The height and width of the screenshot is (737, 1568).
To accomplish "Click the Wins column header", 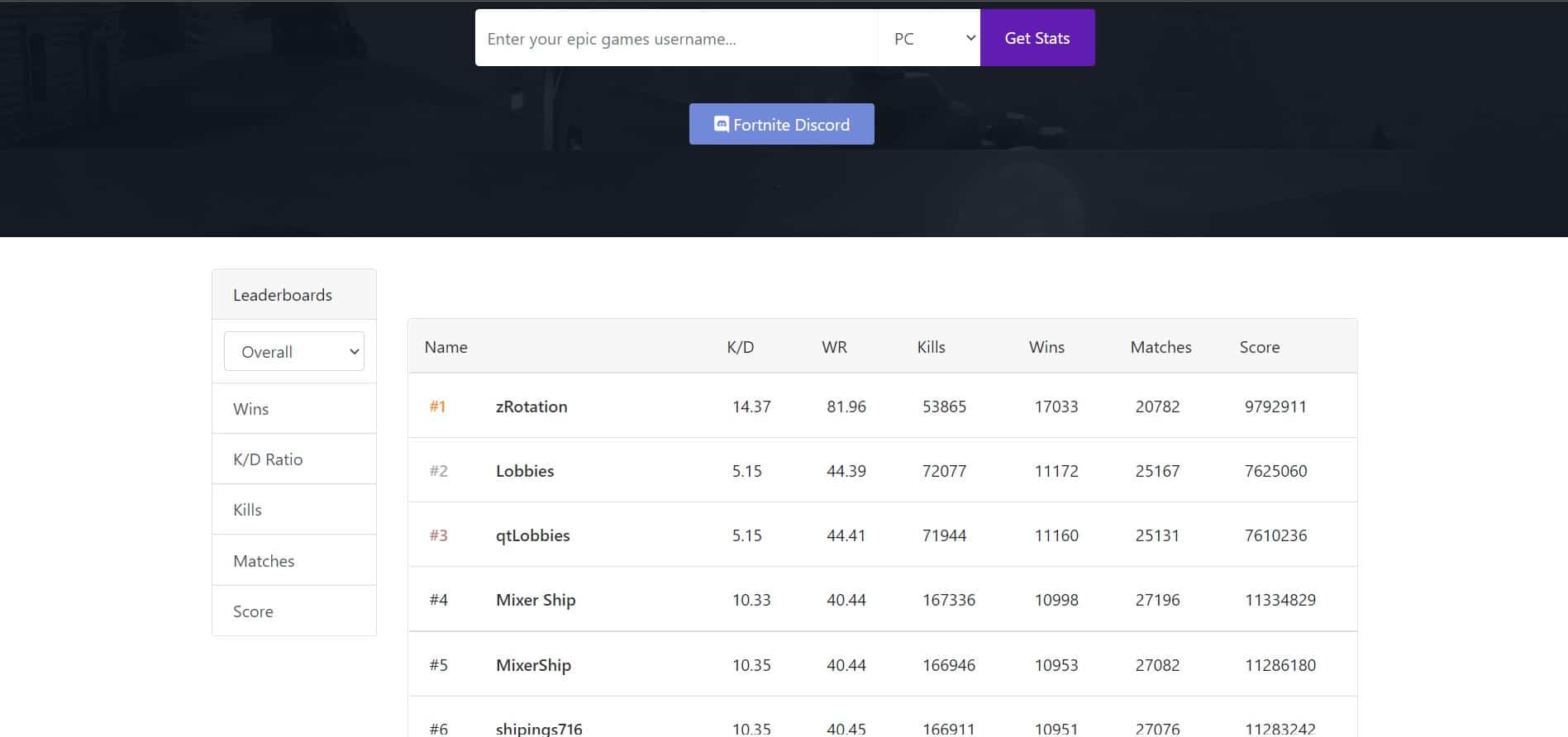I will pyautogui.click(x=1046, y=347).
